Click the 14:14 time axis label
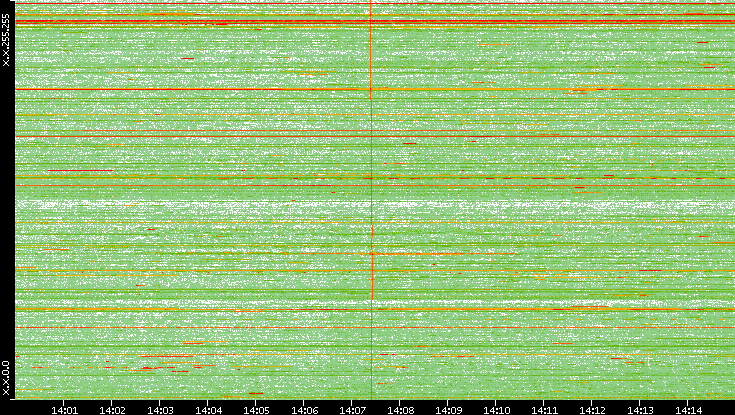Viewport: 735px width, 415px height. 688,410
